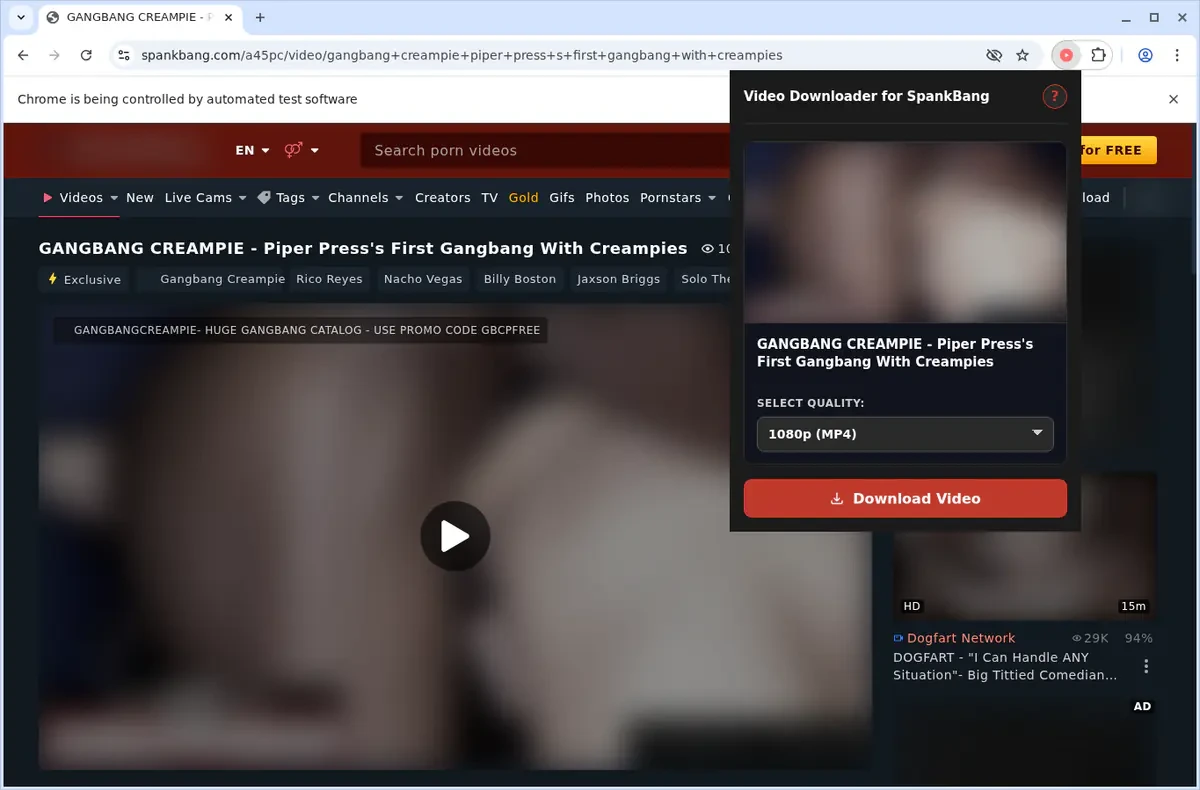The width and height of the screenshot is (1200, 790).
Task: Click the crossed-out eye icon in address bar
Action: (x=994, y=56)
